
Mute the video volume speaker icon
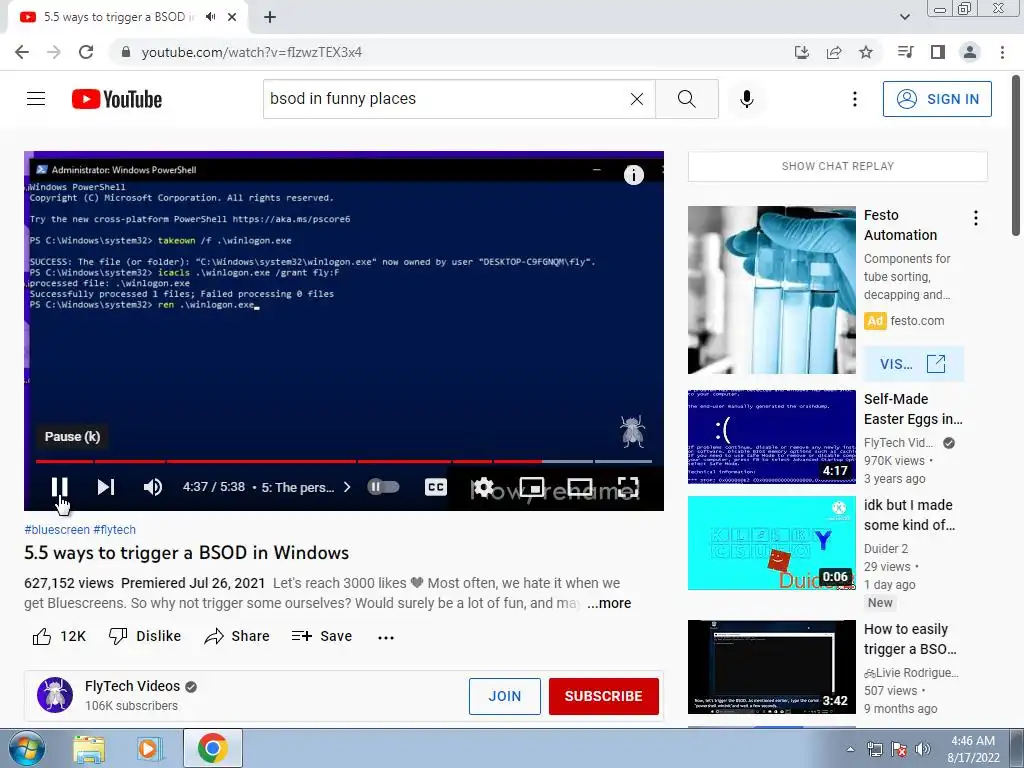[153, 487]
